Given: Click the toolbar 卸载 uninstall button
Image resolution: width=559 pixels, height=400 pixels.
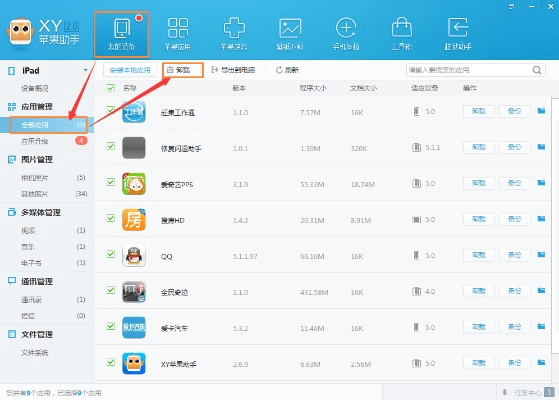Looking at the screenshot, I should [x=183, y=70].
